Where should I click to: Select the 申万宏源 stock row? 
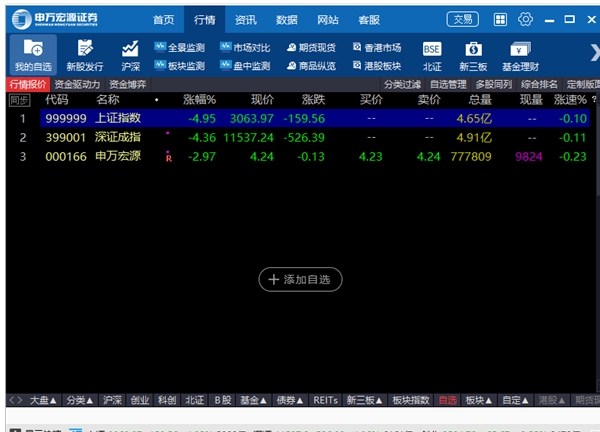(x=301, y=156)
